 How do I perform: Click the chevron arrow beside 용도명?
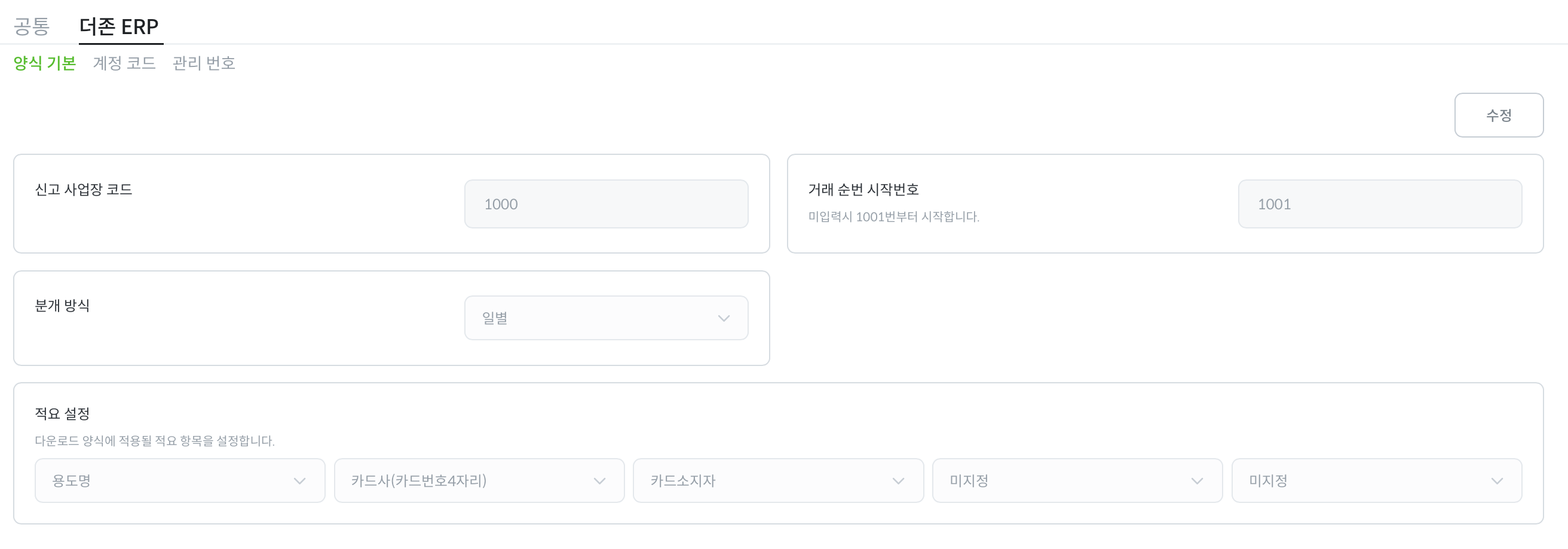[x=299, y=481]
